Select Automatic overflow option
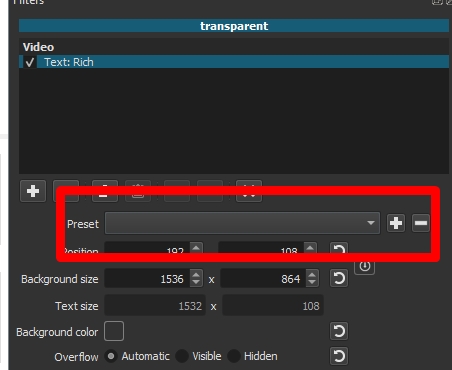Viewport: 452px width, 370px height. click(111, 356)
